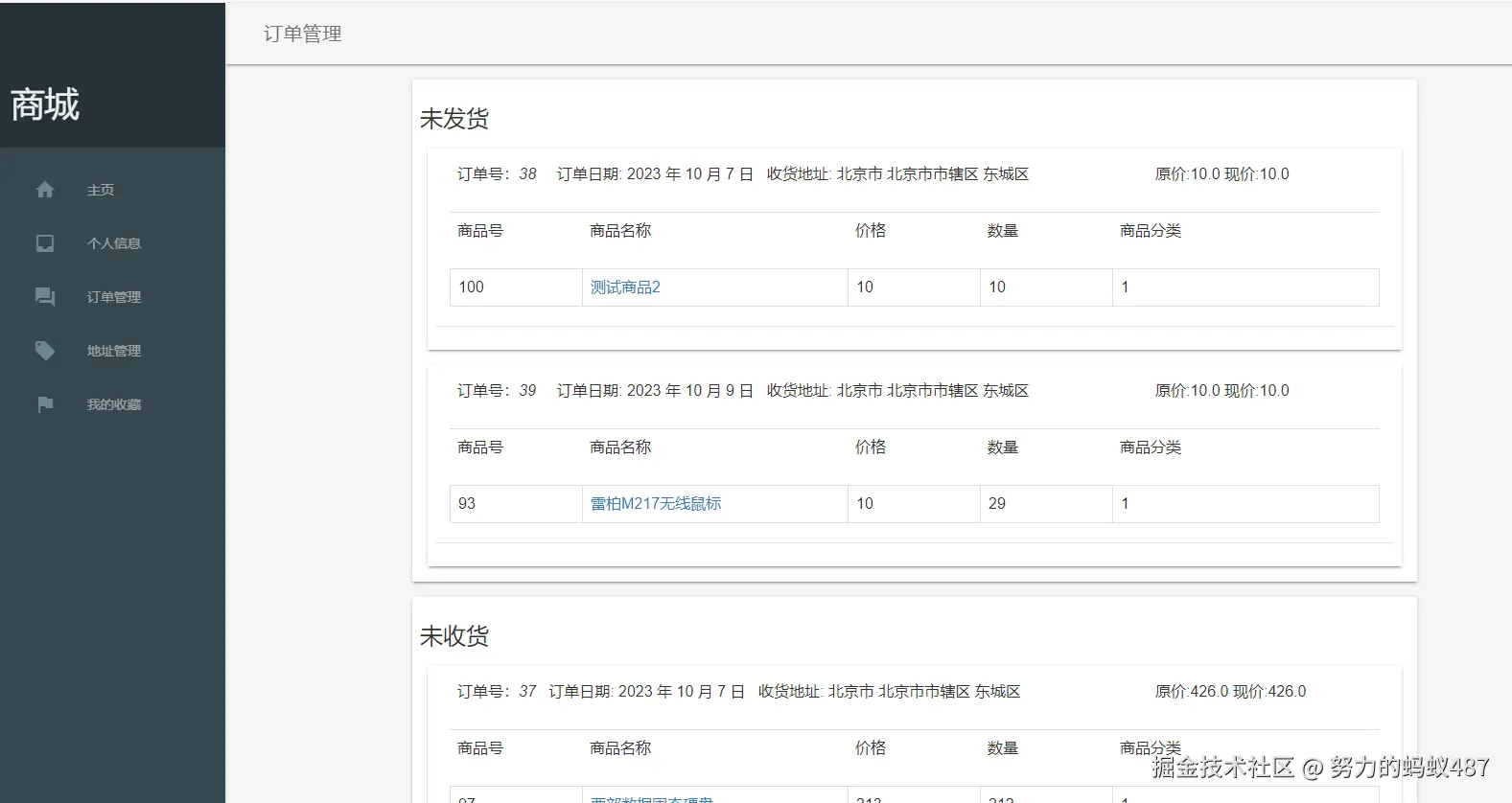This screenshot has width=1512, height=803.
Task: Click quantity cell 29
Action: [1046, 504]
